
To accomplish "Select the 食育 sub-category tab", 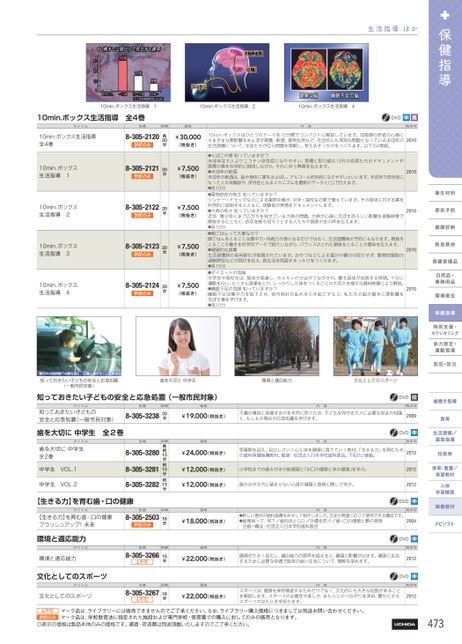I will [x=445, y=419].
